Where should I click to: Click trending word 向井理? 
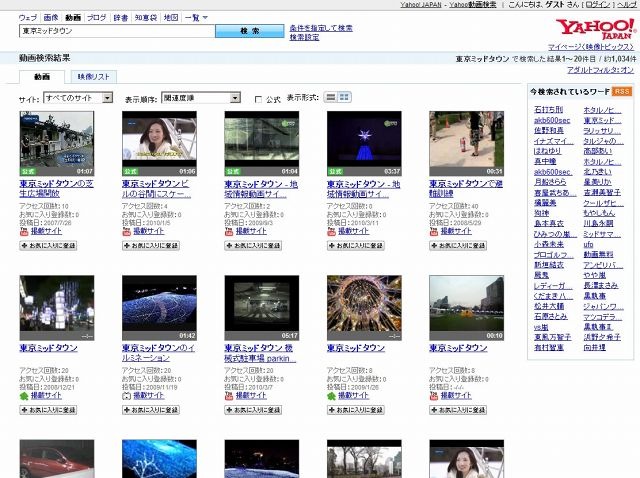(594, 348)
